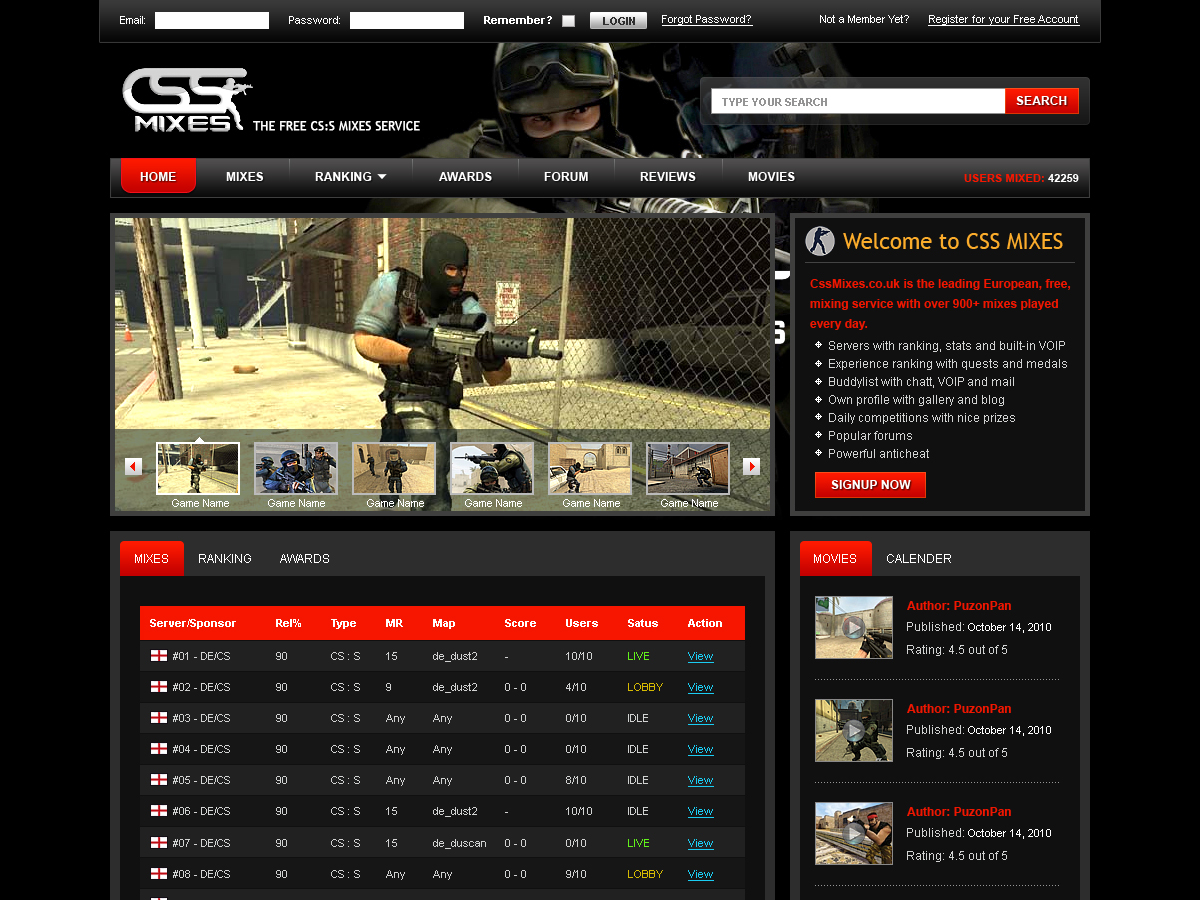
Task: Select the Movies tab in the sidebar panel
Action: (x=835, y=558)
